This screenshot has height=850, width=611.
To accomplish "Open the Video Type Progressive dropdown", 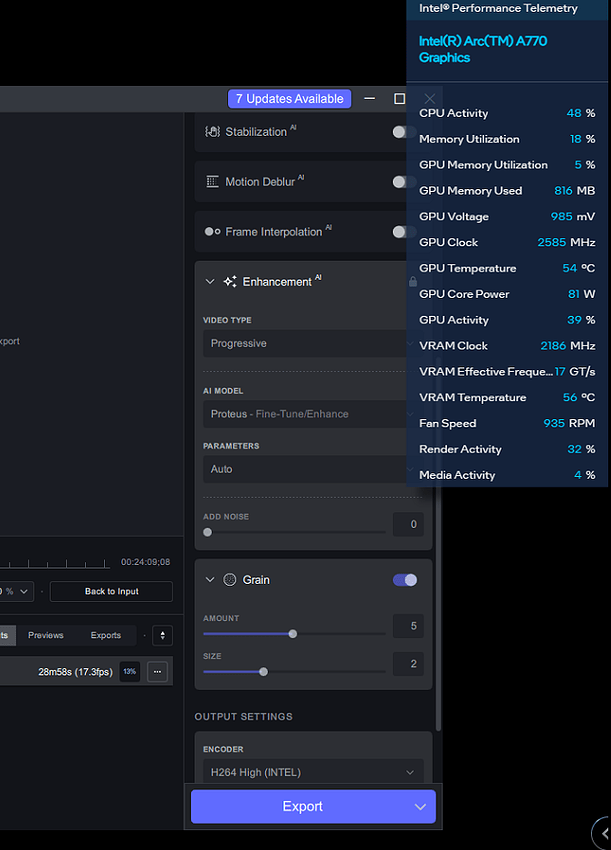I will click(305, 344).
